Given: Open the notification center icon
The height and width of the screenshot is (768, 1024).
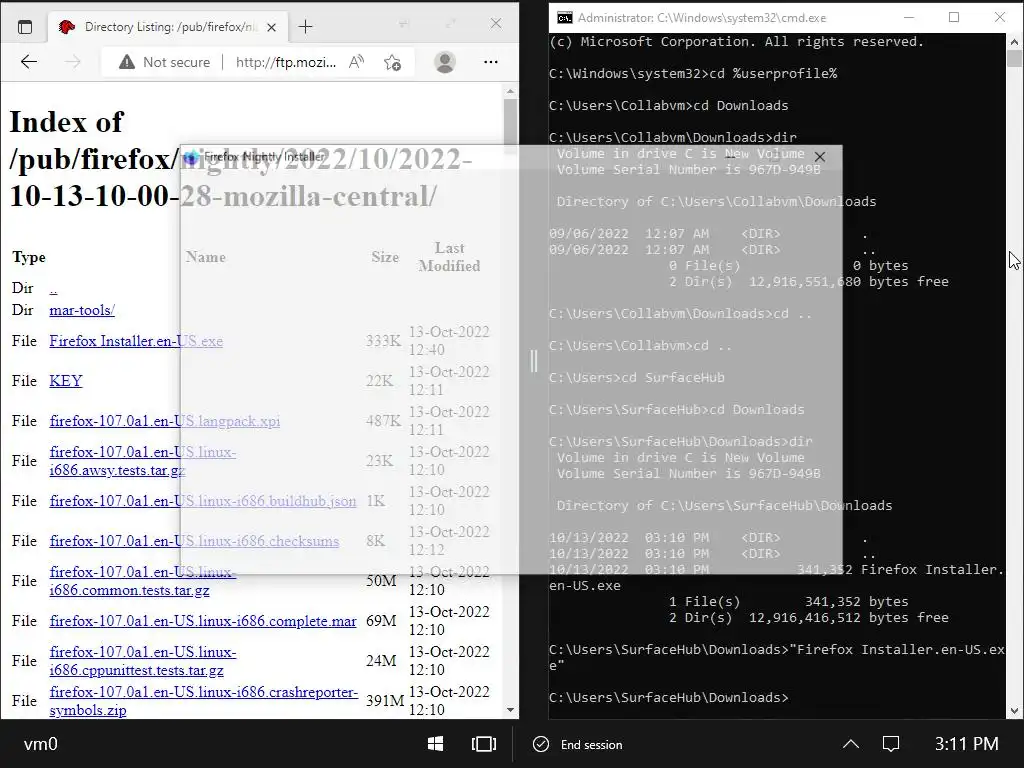Looking at the screenshot, I should click(x=891, y=744).
